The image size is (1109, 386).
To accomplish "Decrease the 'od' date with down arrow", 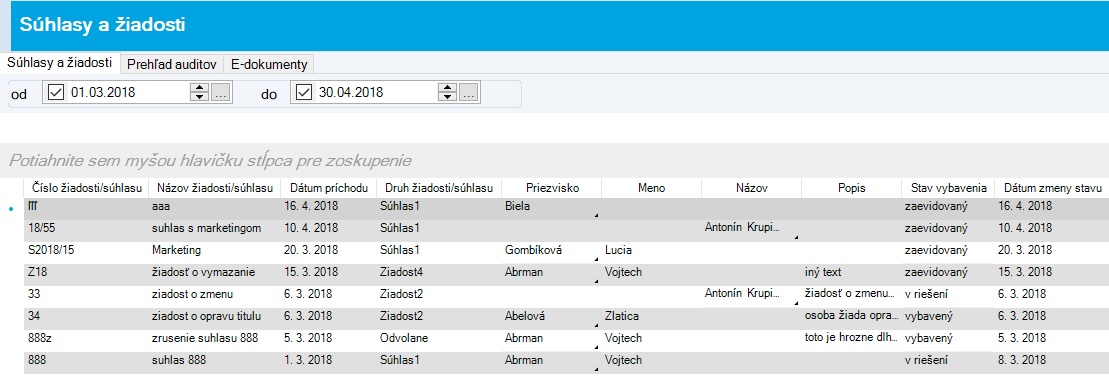I will click(200, 97).
